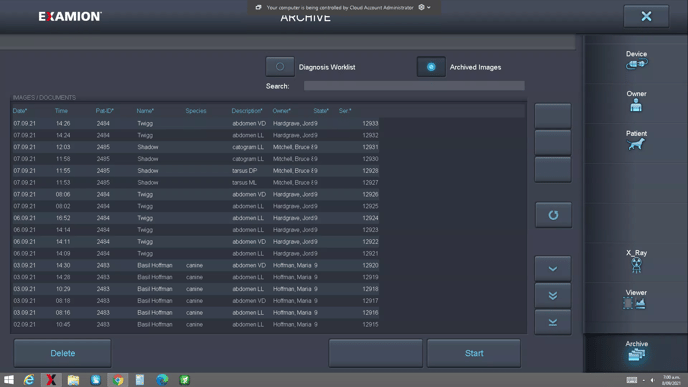The height and width of the screenshot is (387, 688).
Task: Sort the list by the Date column header
Action: point(20,111)
